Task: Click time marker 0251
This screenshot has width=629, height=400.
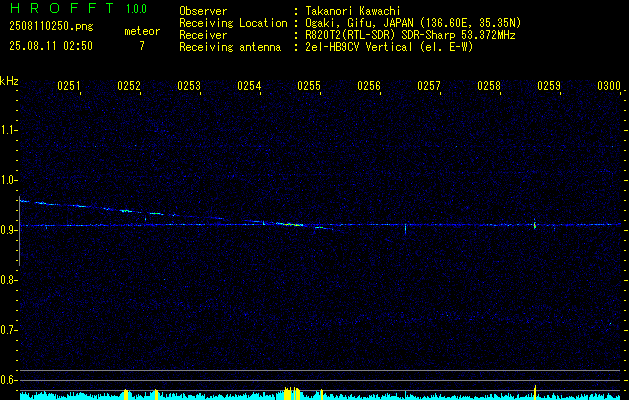Action: point(69,86)
